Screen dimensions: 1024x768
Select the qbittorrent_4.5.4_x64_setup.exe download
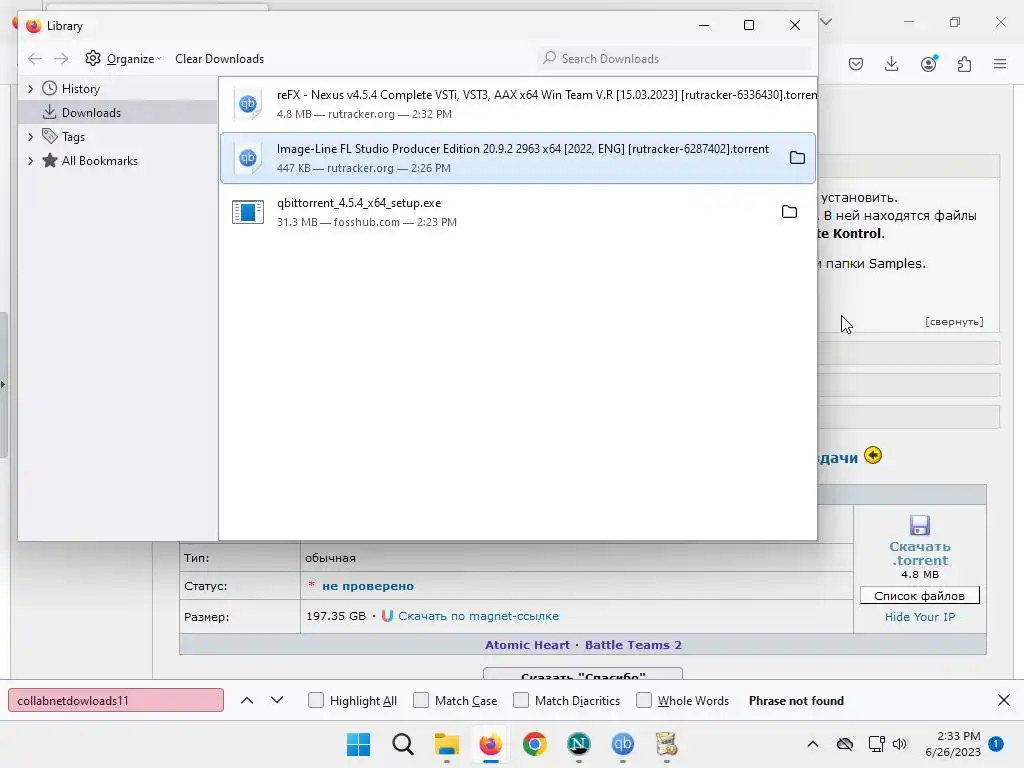[x=518, y=212]
